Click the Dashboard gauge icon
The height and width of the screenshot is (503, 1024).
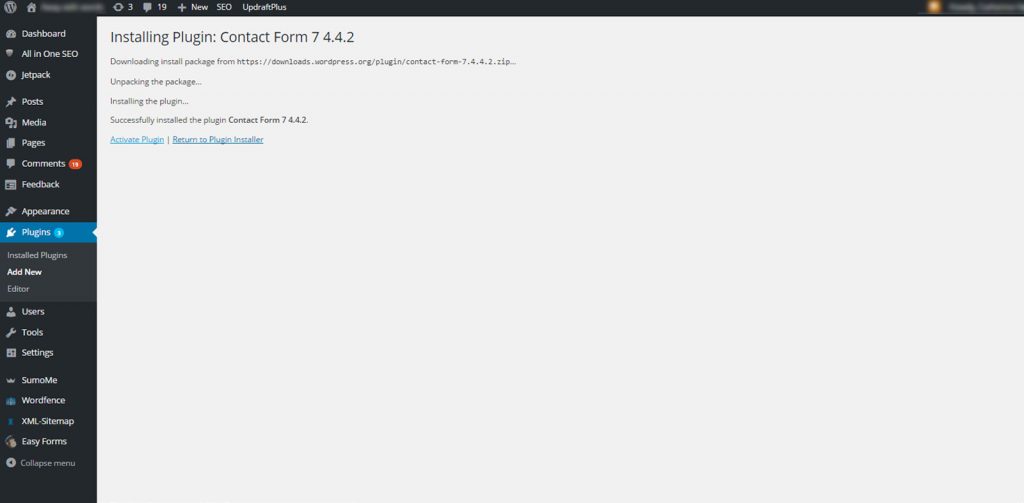(x=10, y=34)
